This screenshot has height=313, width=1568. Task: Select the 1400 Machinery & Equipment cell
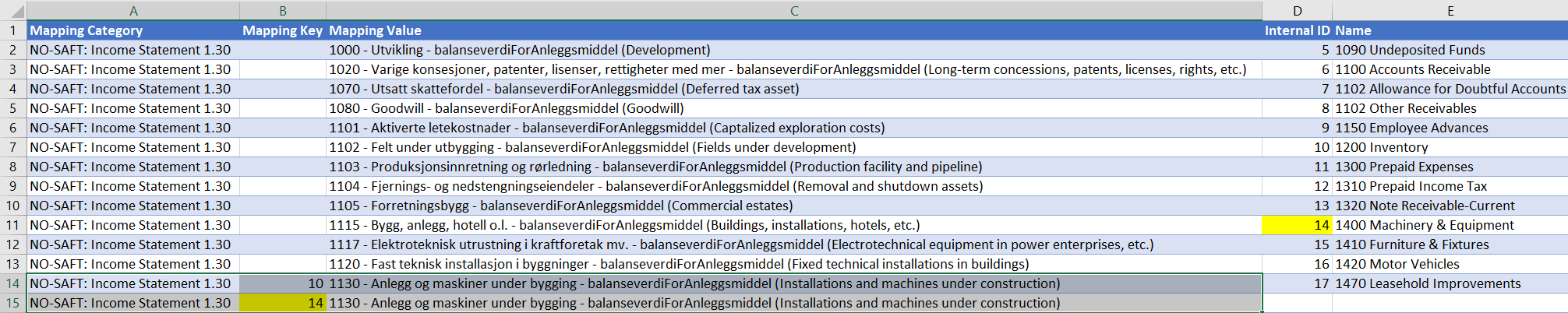point(1450,225)
